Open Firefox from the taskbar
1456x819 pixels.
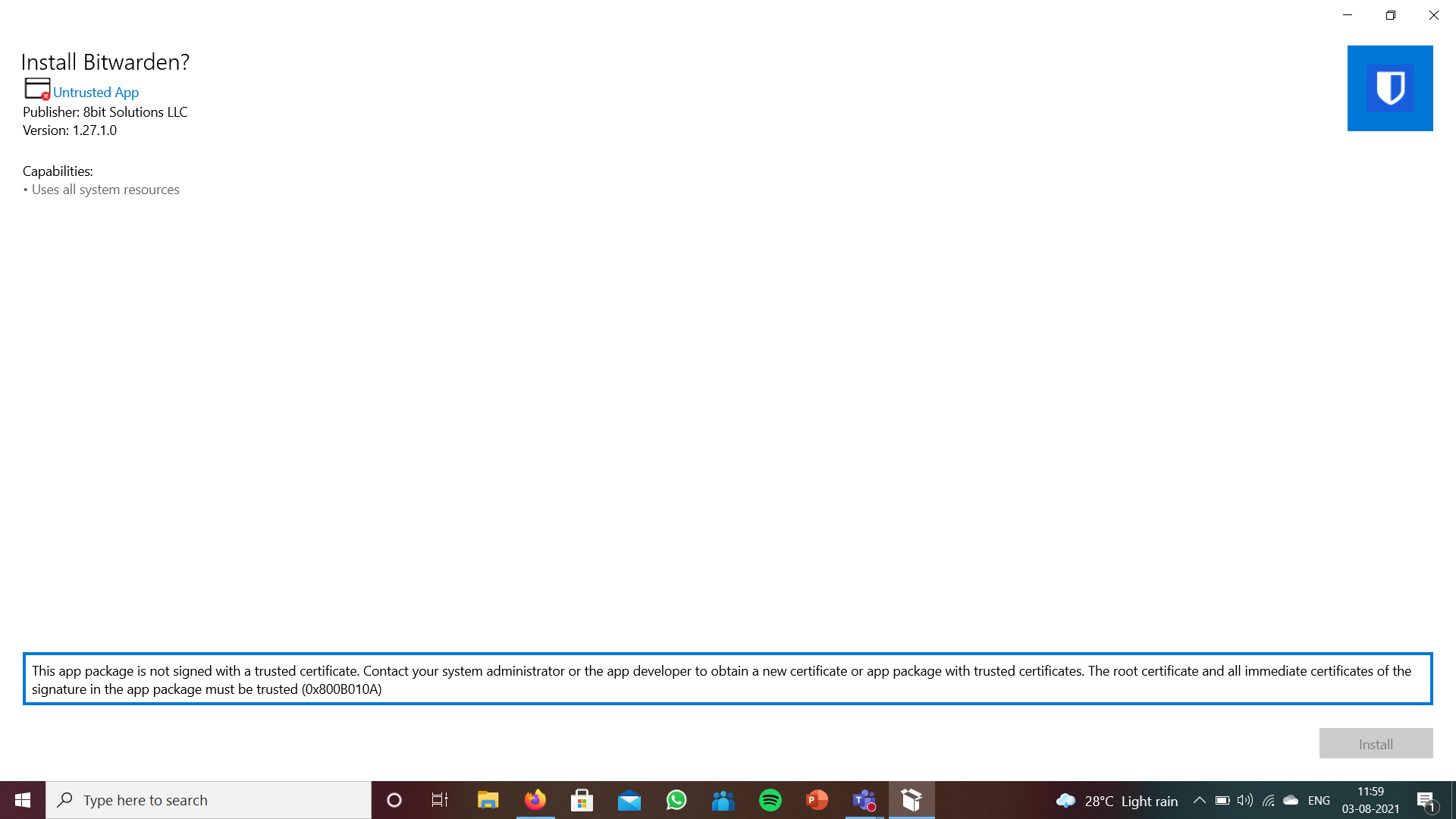535,800
